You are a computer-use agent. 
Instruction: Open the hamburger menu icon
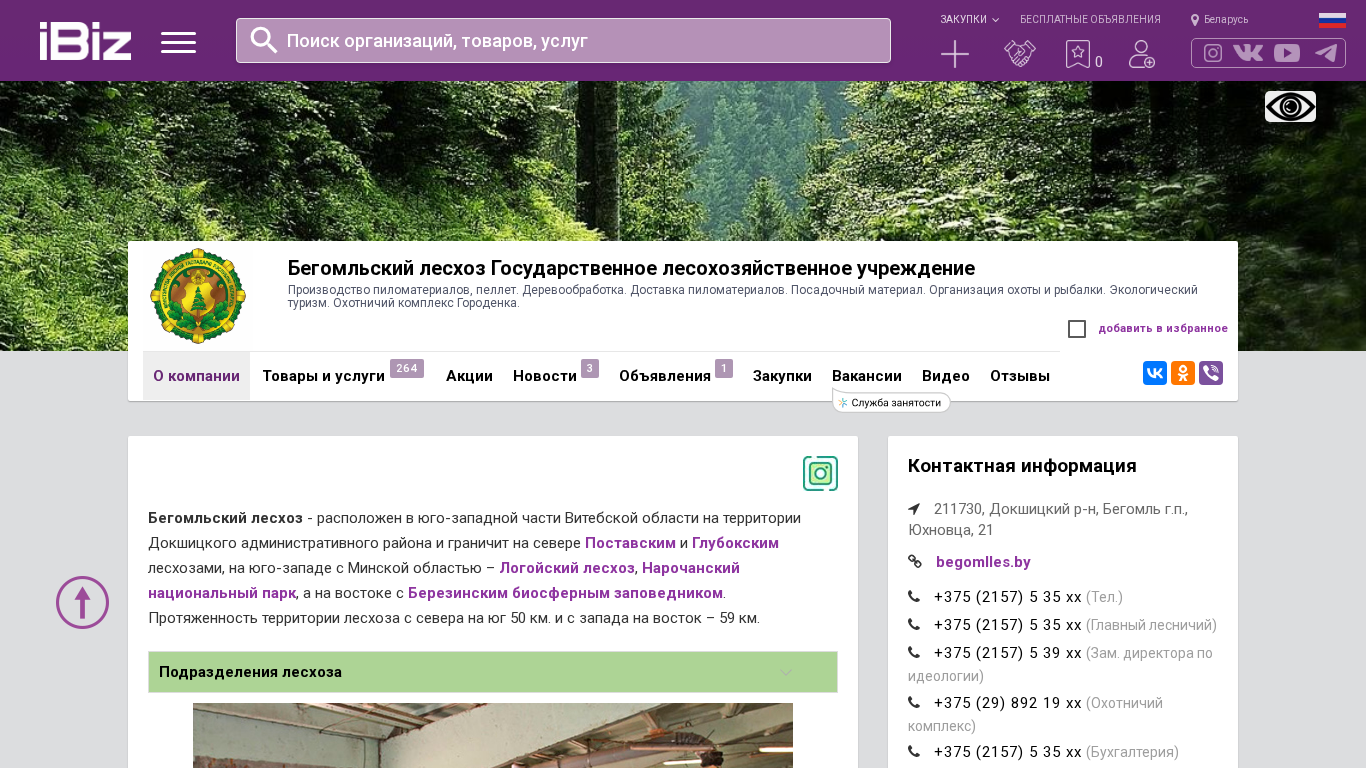click(x=178, y=42)
